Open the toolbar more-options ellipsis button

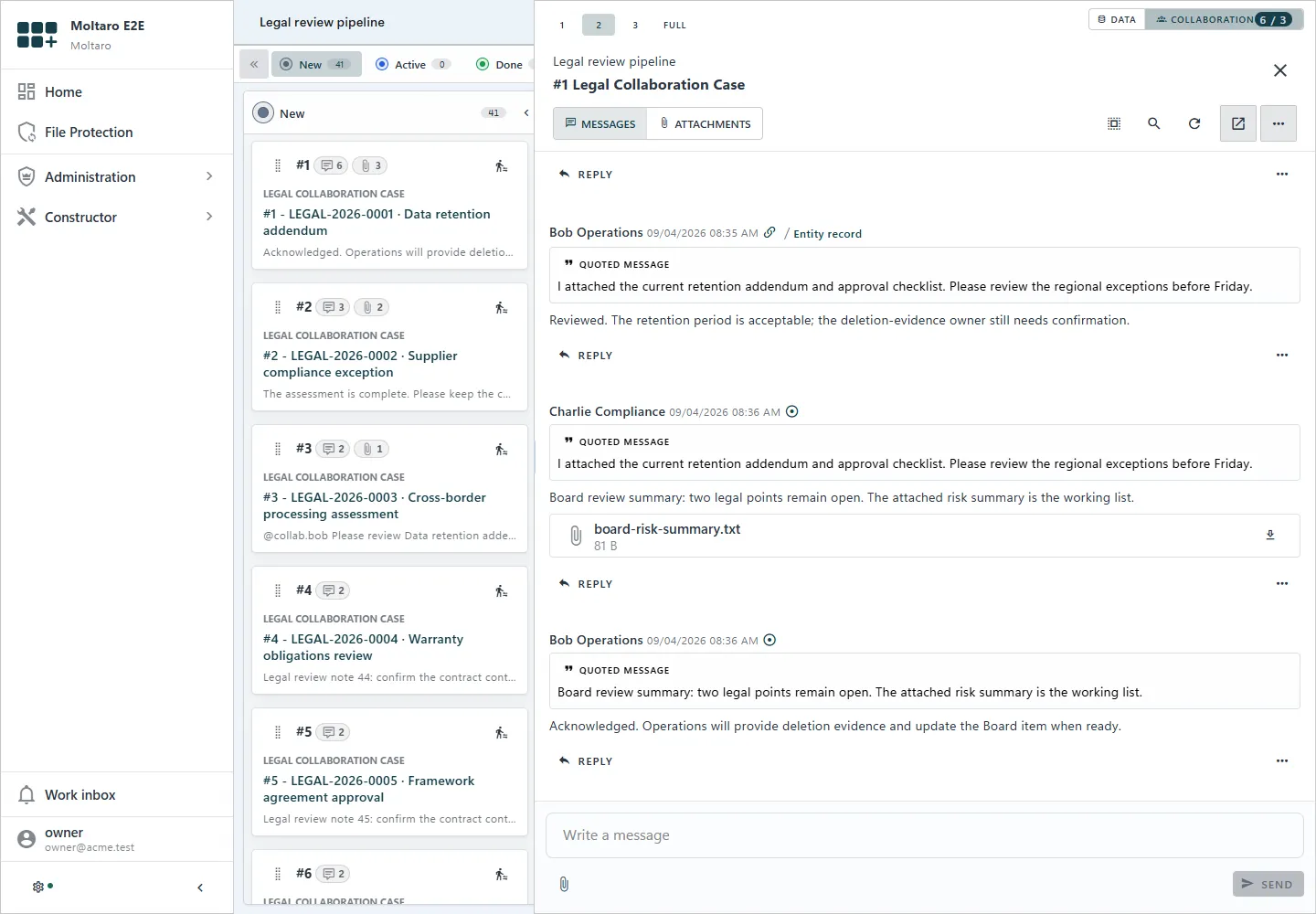[x=1279, y=123]
